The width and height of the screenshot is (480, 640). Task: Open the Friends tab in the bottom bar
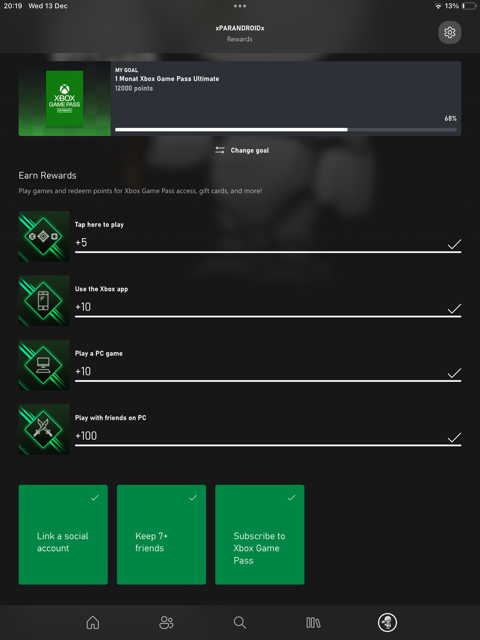(x=166, y=622)
